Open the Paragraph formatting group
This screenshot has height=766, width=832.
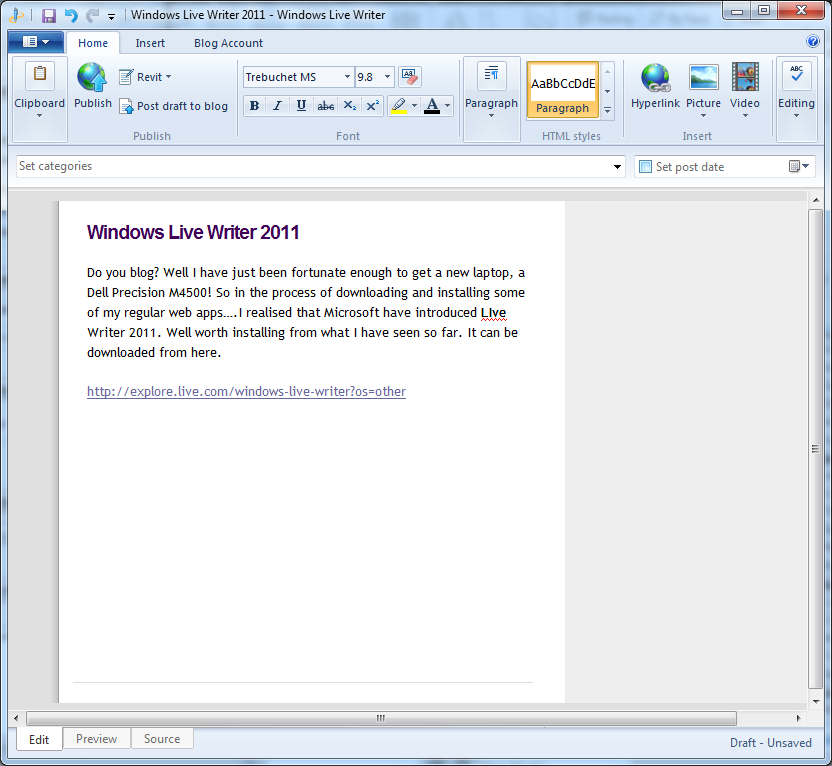(x=491, y=100)
